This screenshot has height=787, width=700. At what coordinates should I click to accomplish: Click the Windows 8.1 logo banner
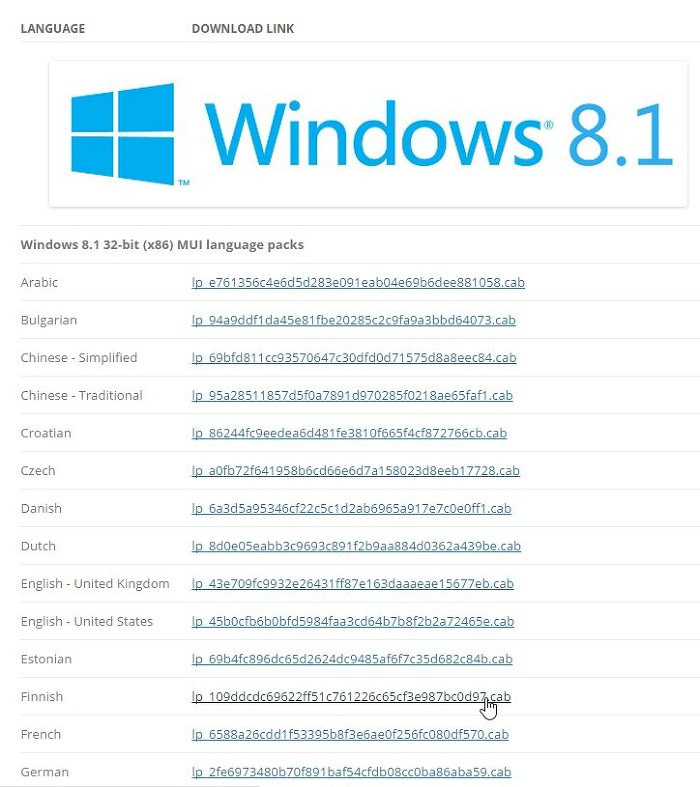[x=368, y=134]
